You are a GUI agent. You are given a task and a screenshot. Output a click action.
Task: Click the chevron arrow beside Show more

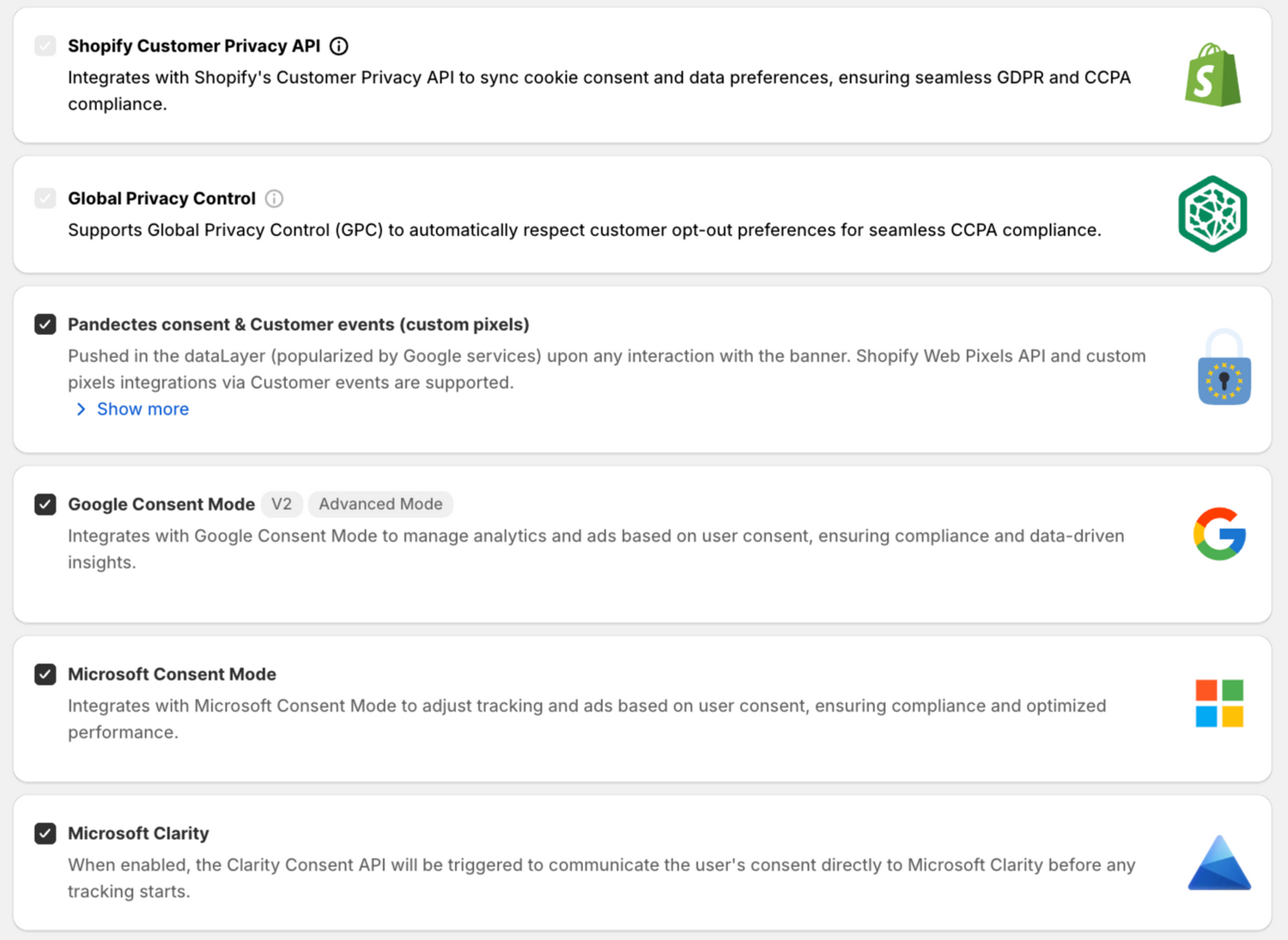[x=81, y=409]
